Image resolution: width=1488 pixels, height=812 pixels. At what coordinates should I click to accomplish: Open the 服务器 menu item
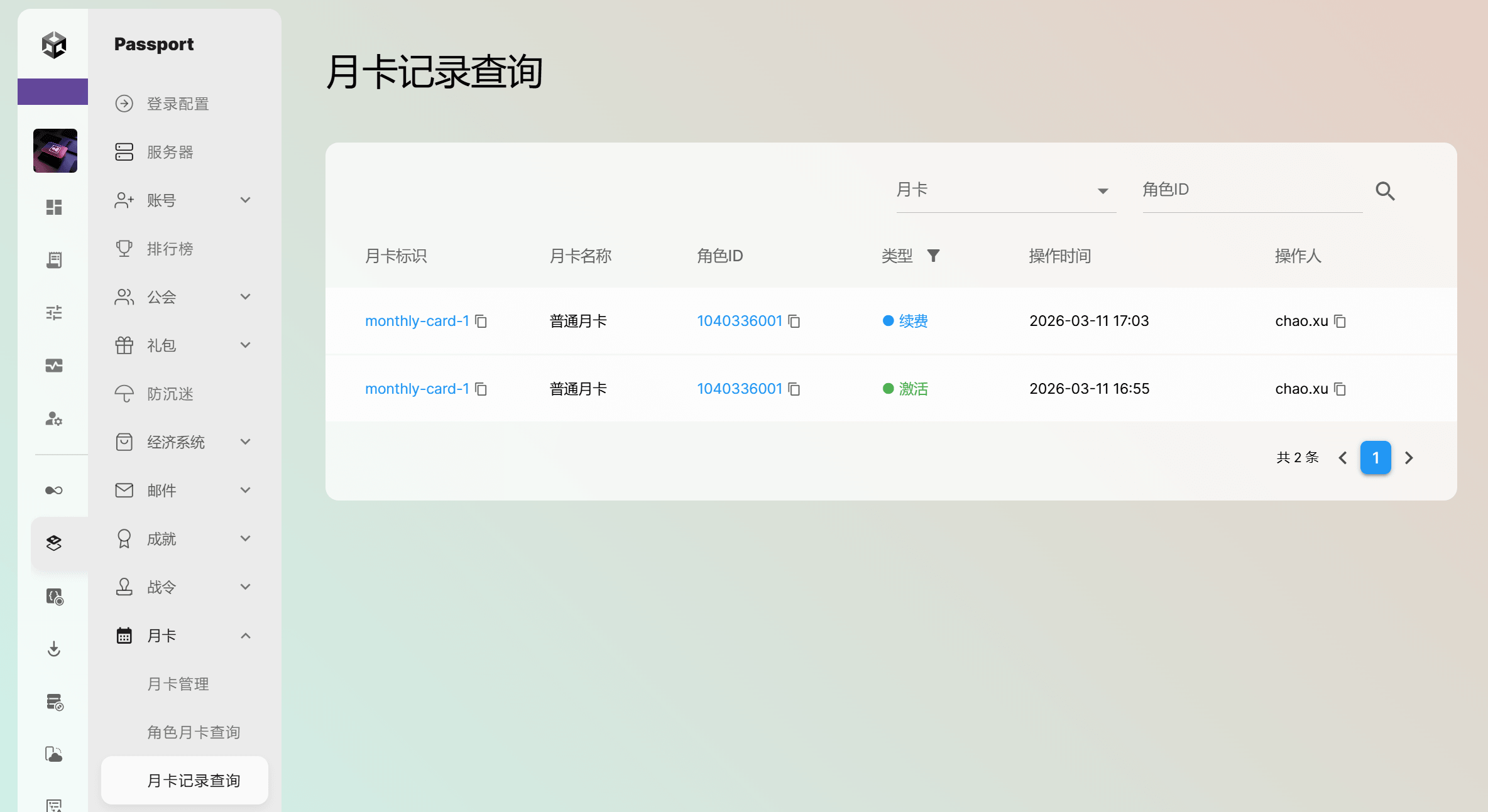[x=170, y=152]
